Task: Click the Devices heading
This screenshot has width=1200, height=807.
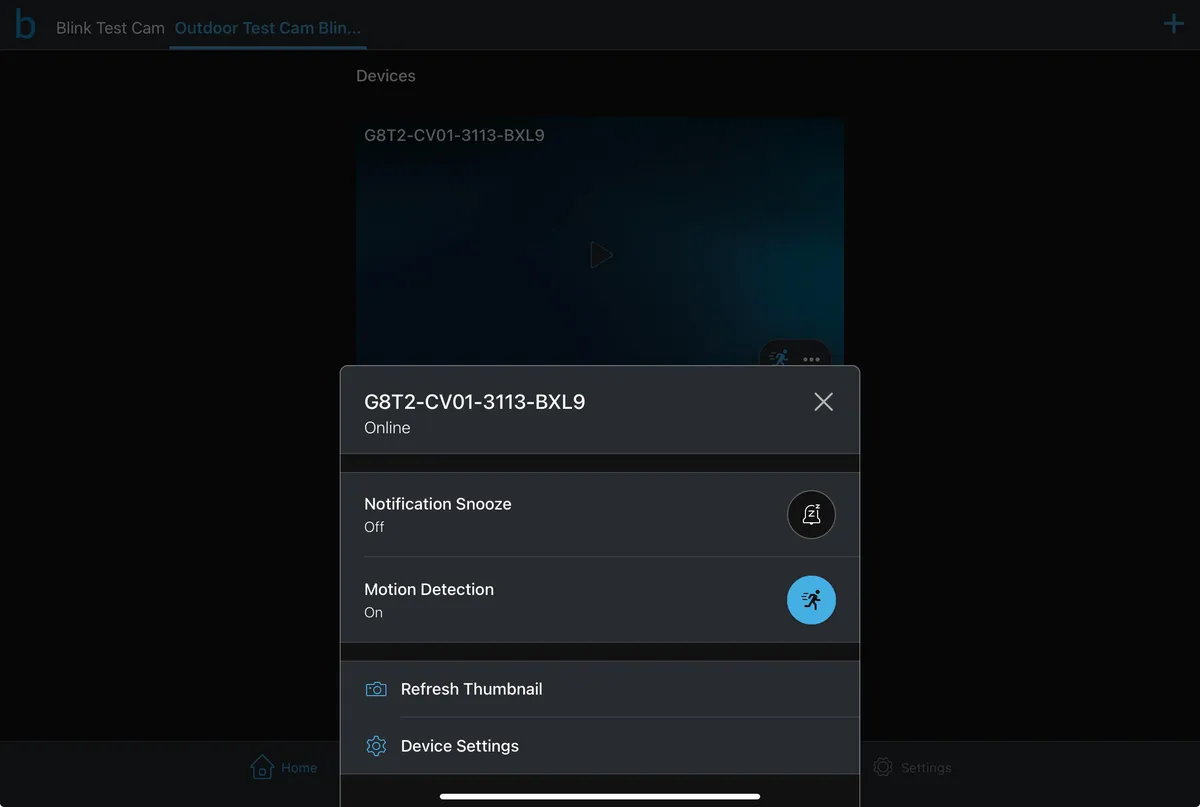Action: (x=386, y=76)
